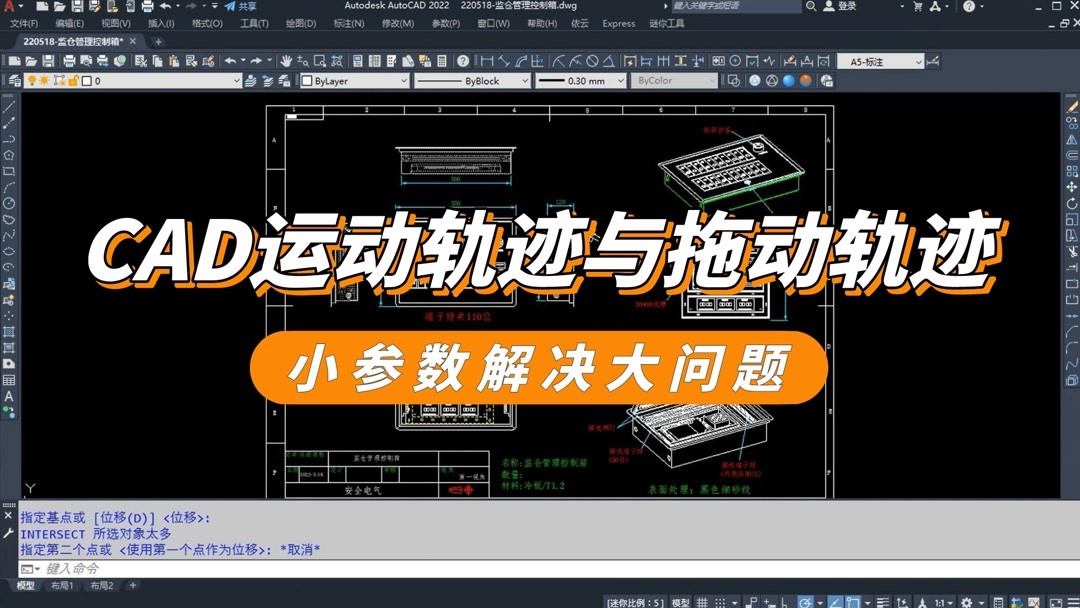
Task: Click the 帮助(H) menu item
Action: pos(540,23)
